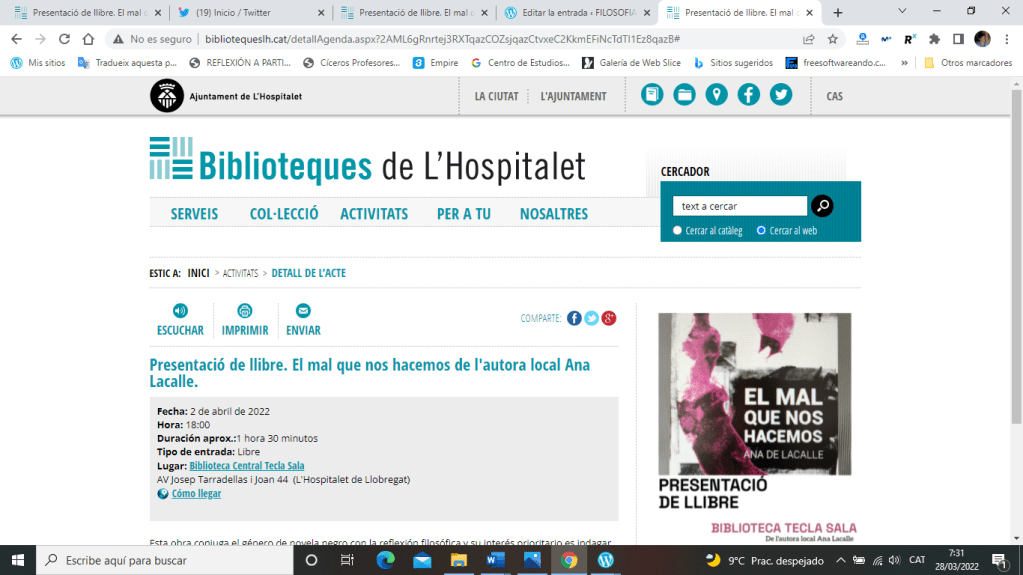
Task: Open the ACTIVITATS menu
Action: [374, 214]
